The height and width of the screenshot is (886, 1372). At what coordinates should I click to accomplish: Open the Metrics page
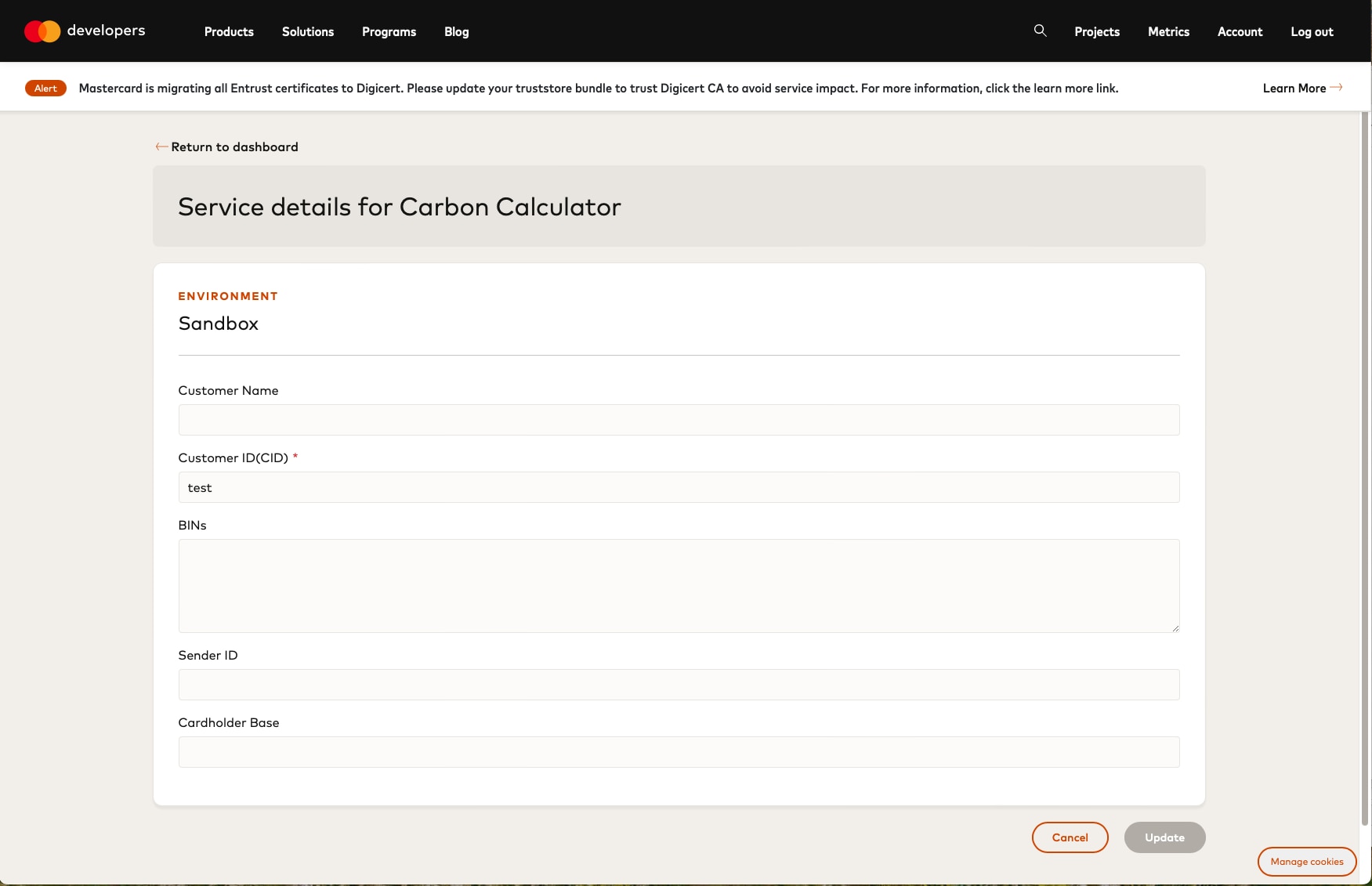1168,31
